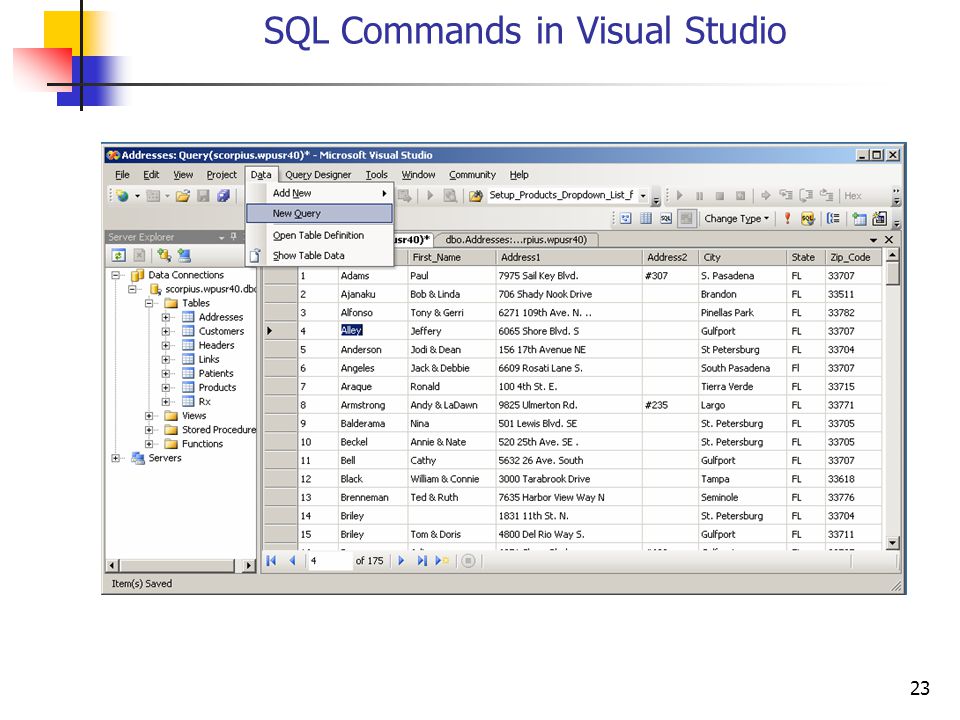Click the Server Explorer Stop Refresh icon
The width and height of the screenshot is (960, 720).
[140, 255]
